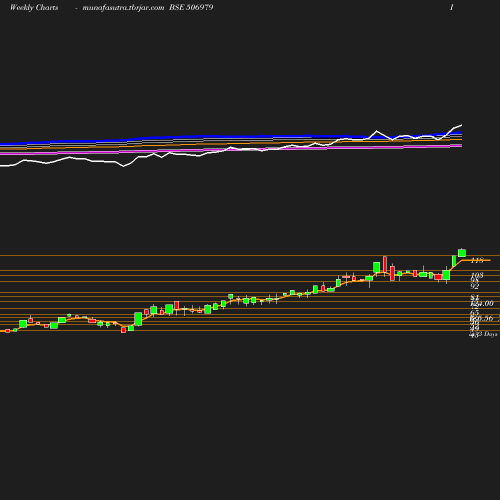The image size is (500, 500).
Task: Click the 'munafasutra.tbrjar.com' source text
Action: 123,8
